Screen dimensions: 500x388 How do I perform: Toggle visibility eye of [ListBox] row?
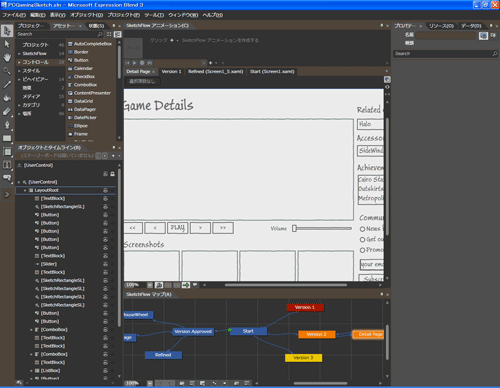105,371
